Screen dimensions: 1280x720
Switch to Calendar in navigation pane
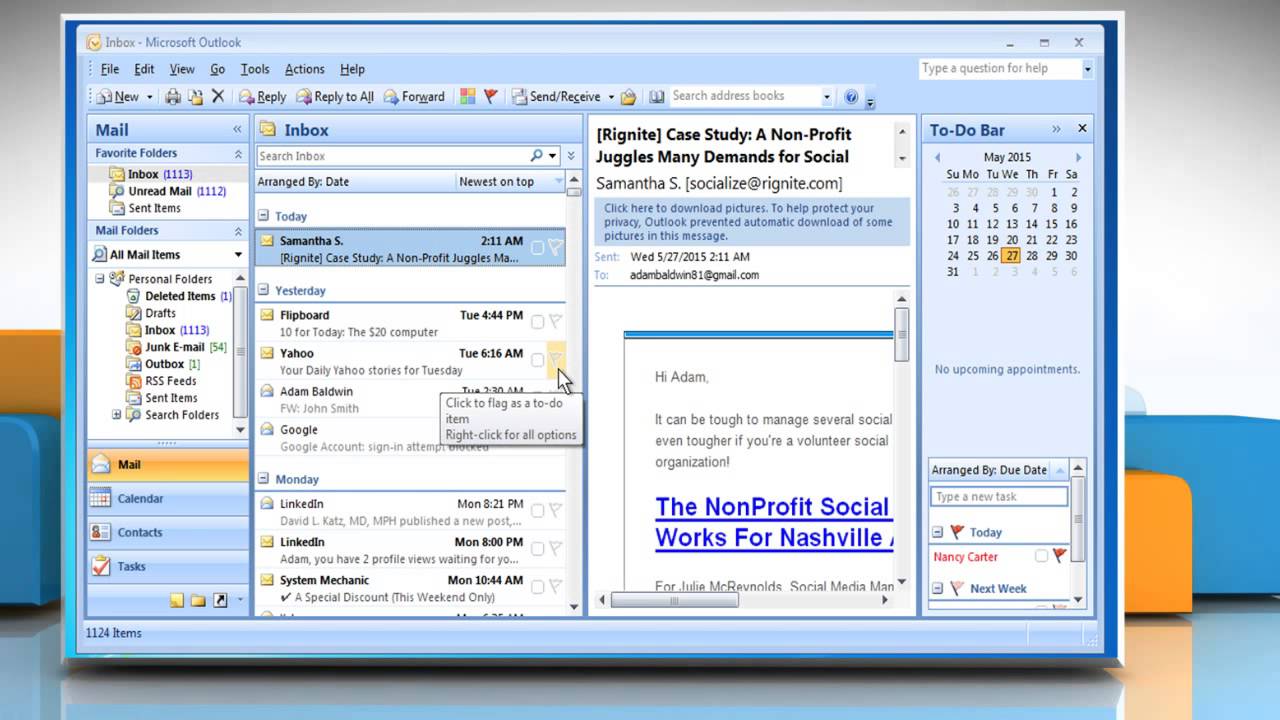coord(168,498)
